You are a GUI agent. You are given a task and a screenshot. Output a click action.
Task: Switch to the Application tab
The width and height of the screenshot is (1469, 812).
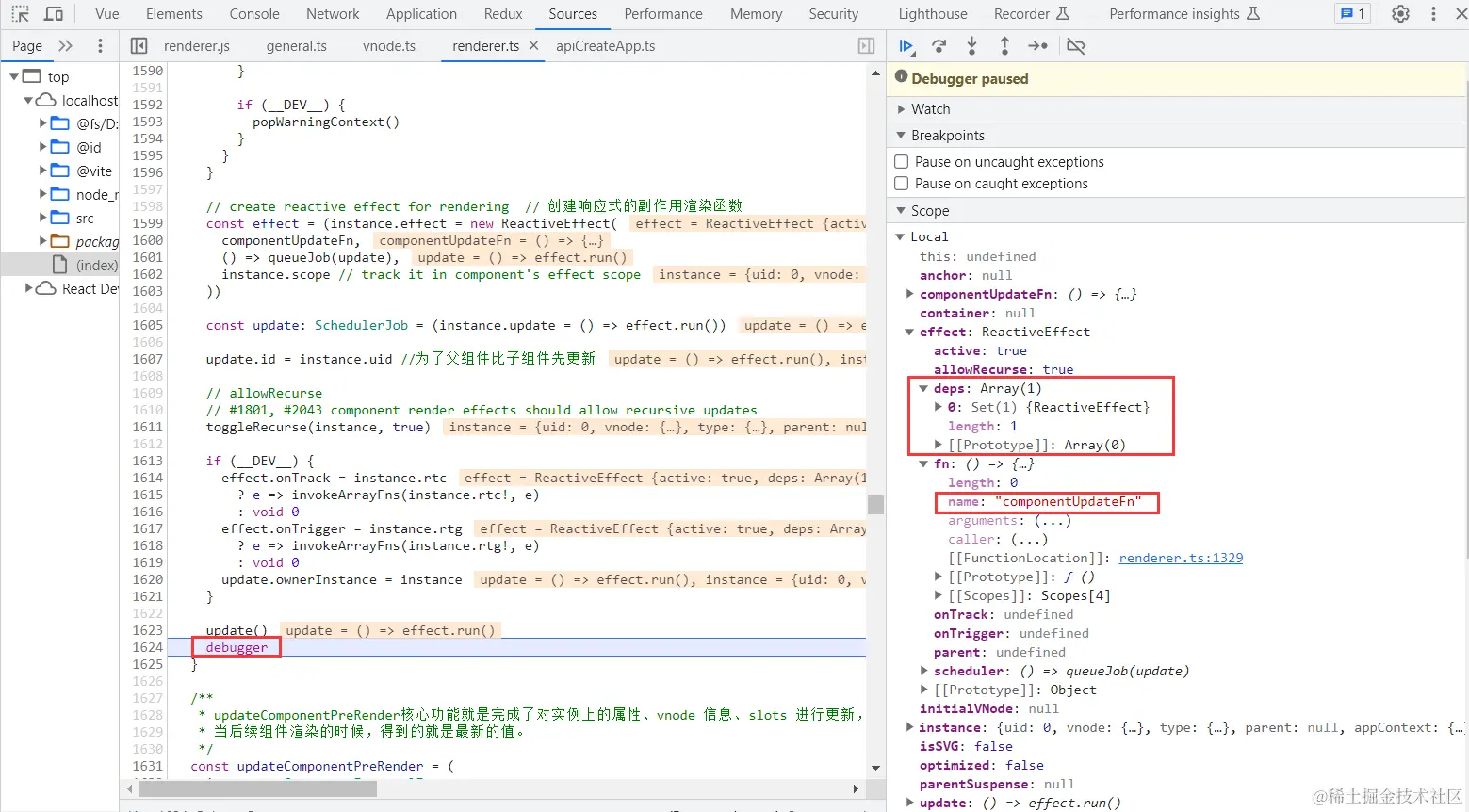(x=421, y=14)
